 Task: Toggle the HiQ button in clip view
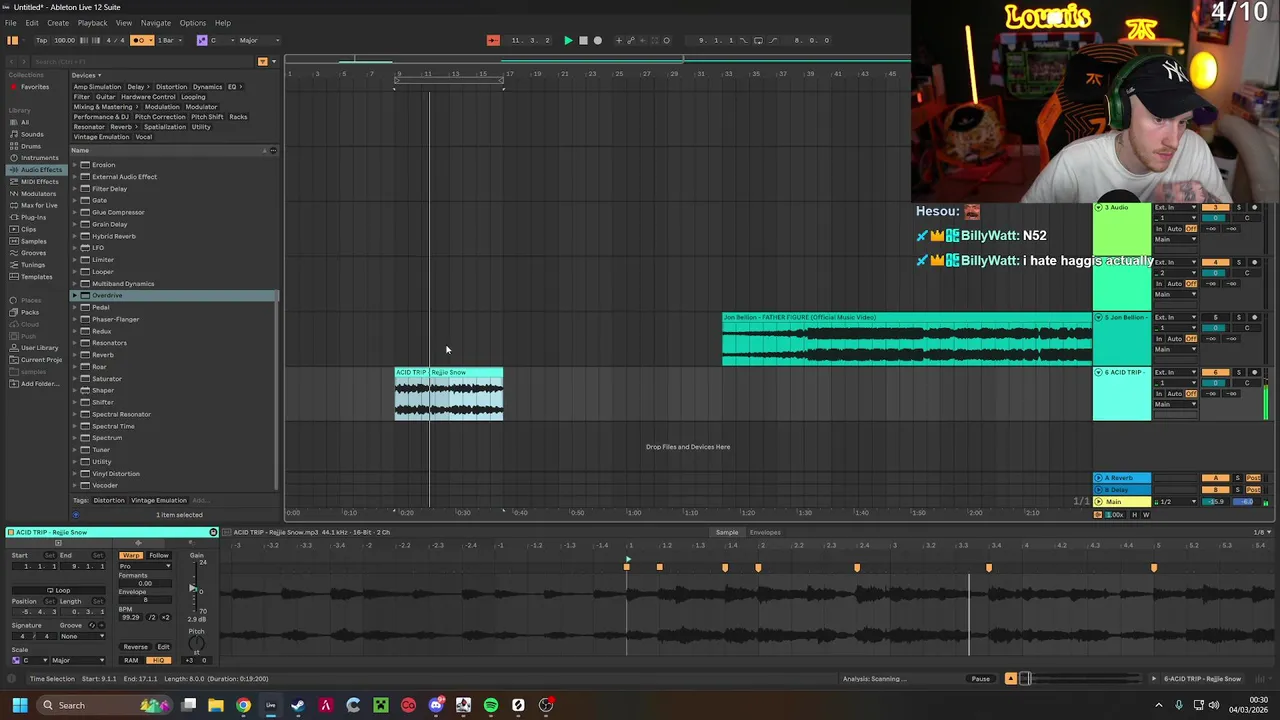click(x=158, y=660)
